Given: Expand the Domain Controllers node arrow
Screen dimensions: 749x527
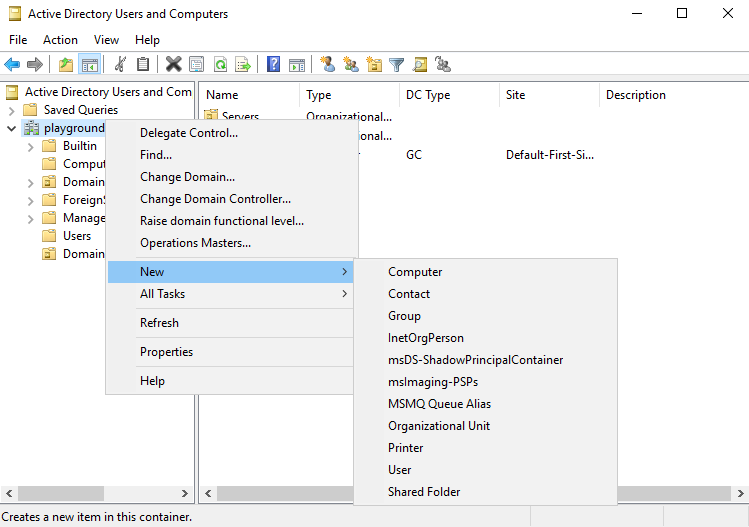Looking at the screenshot, I should pyautogui.click(x=31, y=183).
